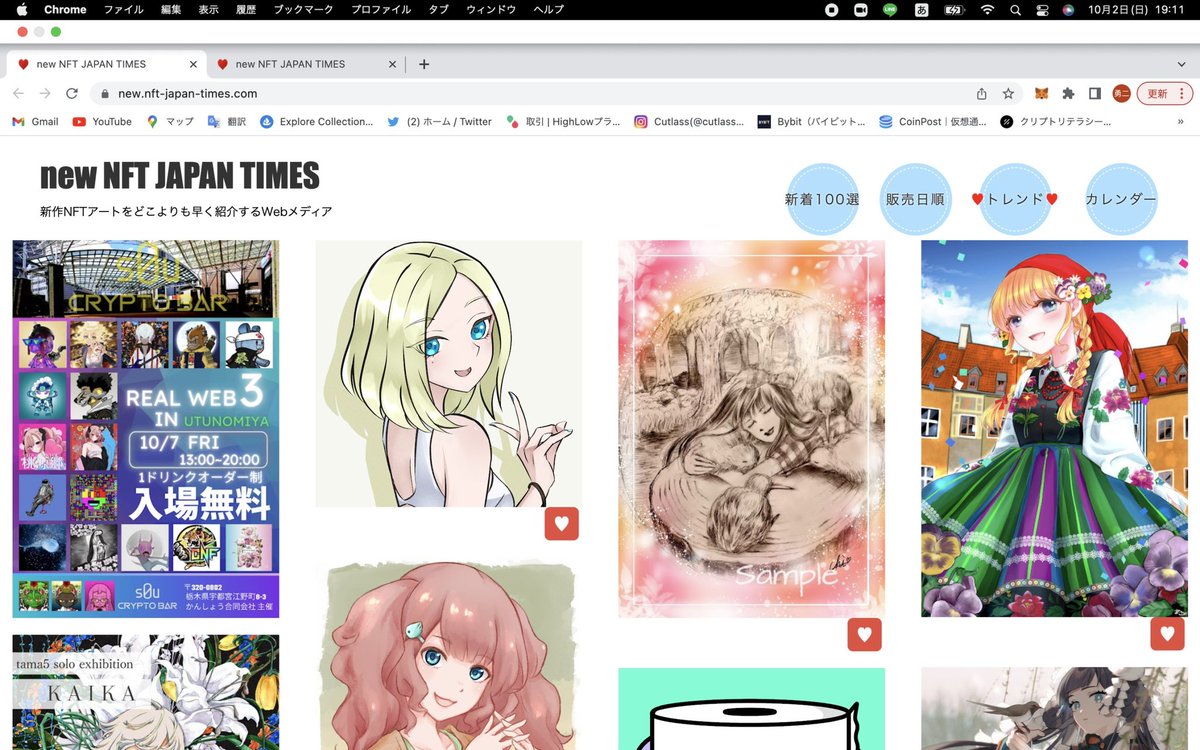
Task: Open the YouTube bookmark
Action: (102, 121)
